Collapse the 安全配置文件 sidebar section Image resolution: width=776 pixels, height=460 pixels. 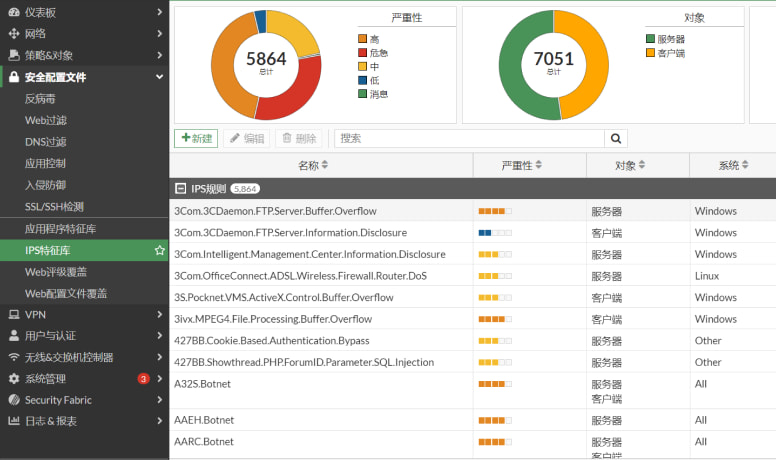159,77
